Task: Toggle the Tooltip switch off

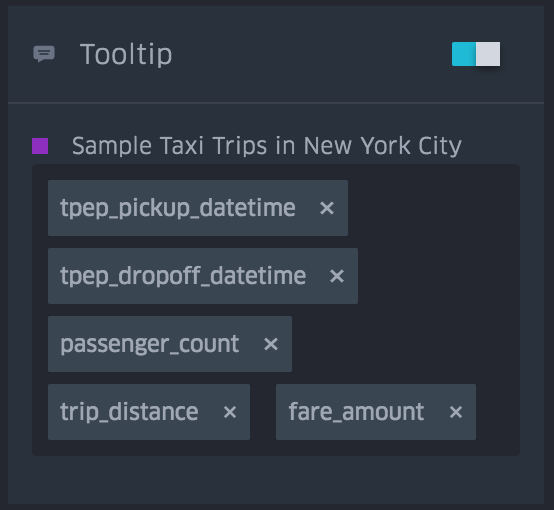Action: pyautogui.click(x=476, y=54)
